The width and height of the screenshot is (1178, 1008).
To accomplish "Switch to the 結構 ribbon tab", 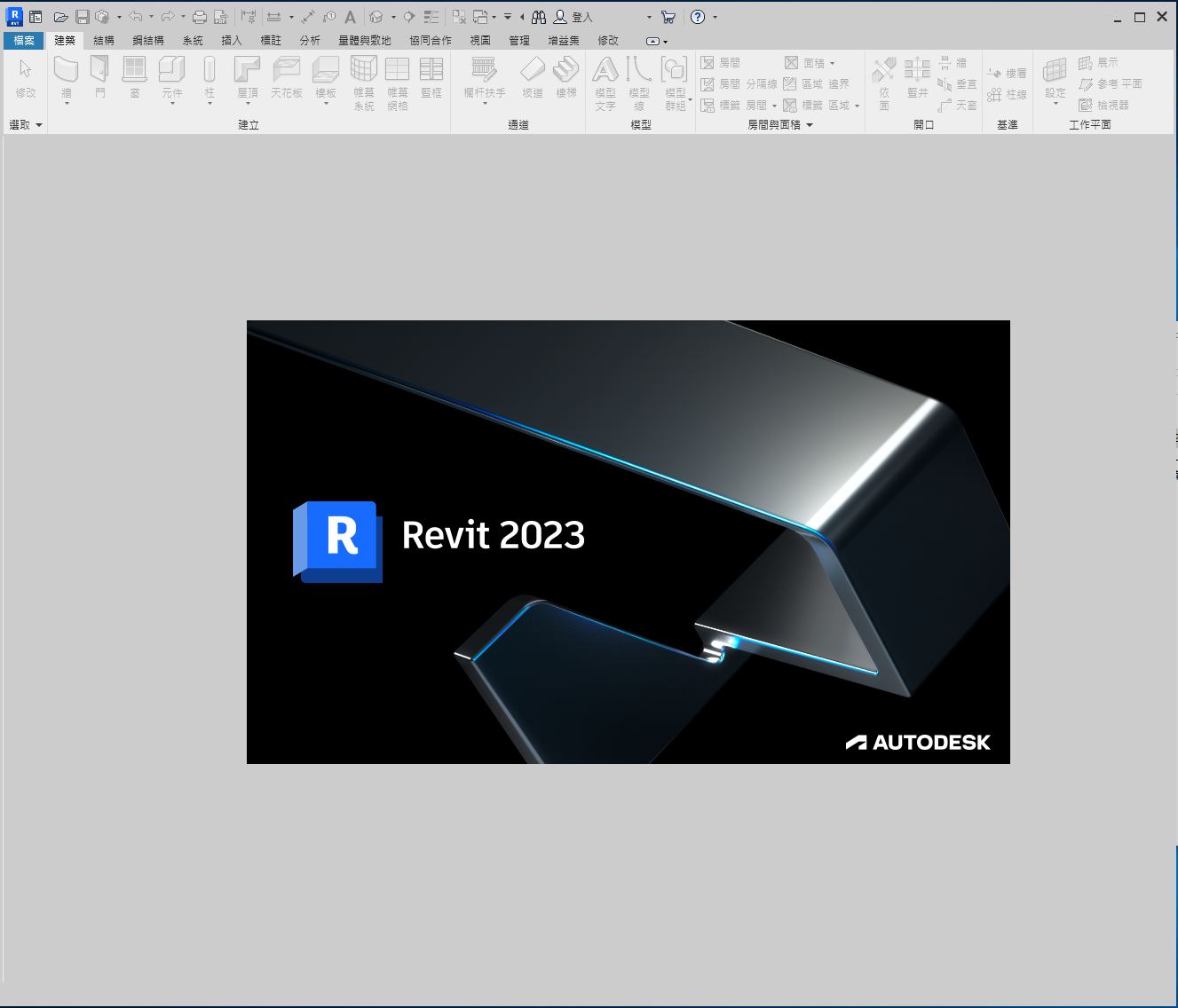I will pos(102,40).
